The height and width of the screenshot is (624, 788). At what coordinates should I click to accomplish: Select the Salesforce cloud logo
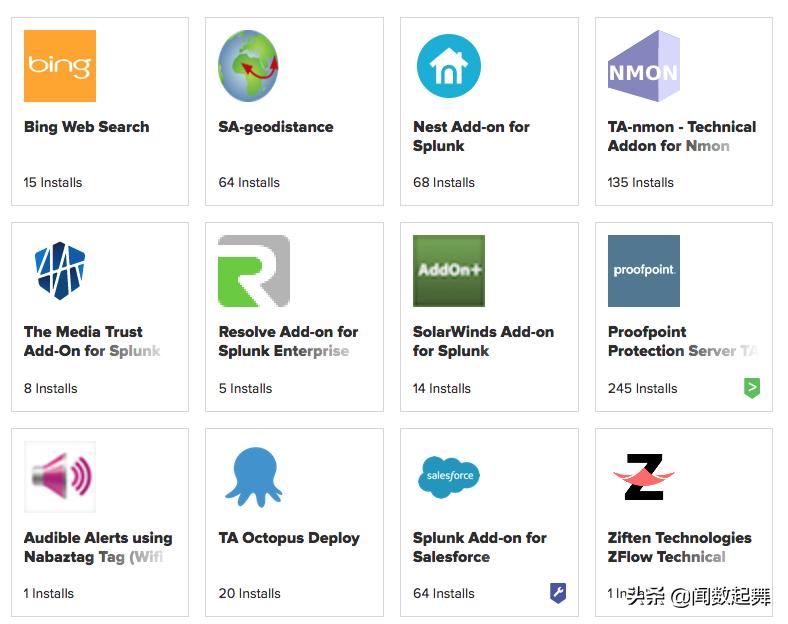tap(449, 477)
